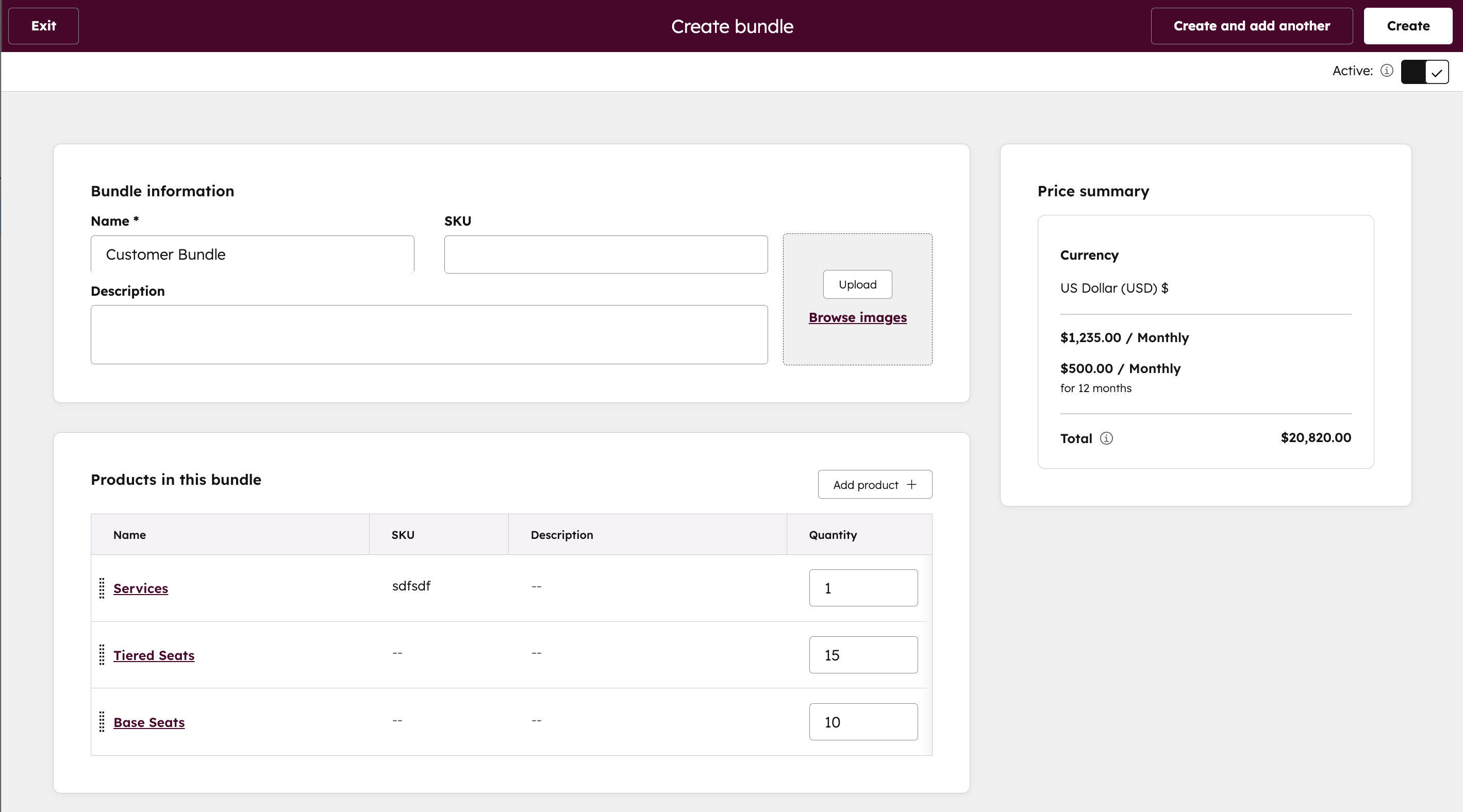Click the Add product button

[x=874, y=485]
